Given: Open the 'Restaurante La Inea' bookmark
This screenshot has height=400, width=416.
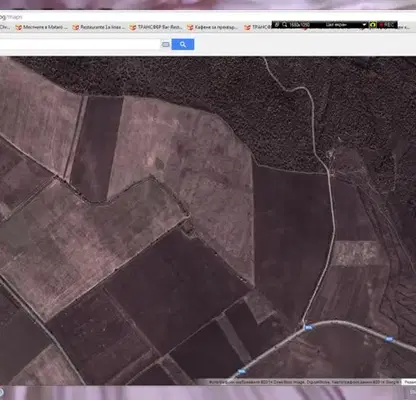Looking at the screenshot, I should point(99,27).
